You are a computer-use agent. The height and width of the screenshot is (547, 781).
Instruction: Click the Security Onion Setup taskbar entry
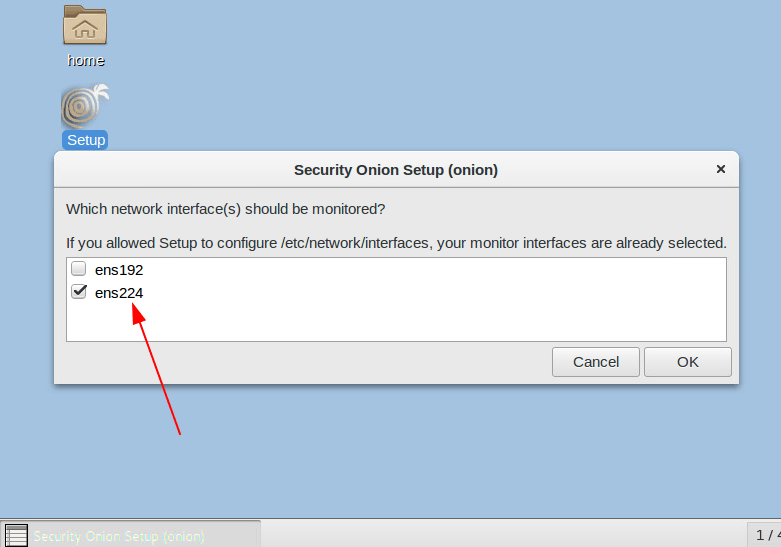pyautogui.click(x=130, y=536)
